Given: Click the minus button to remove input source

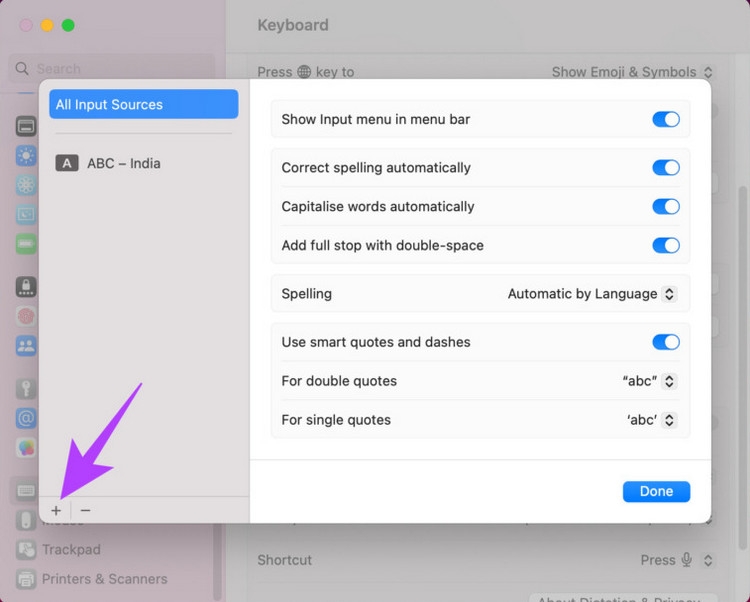Looking at the screenshot, I should click(86, 510).
